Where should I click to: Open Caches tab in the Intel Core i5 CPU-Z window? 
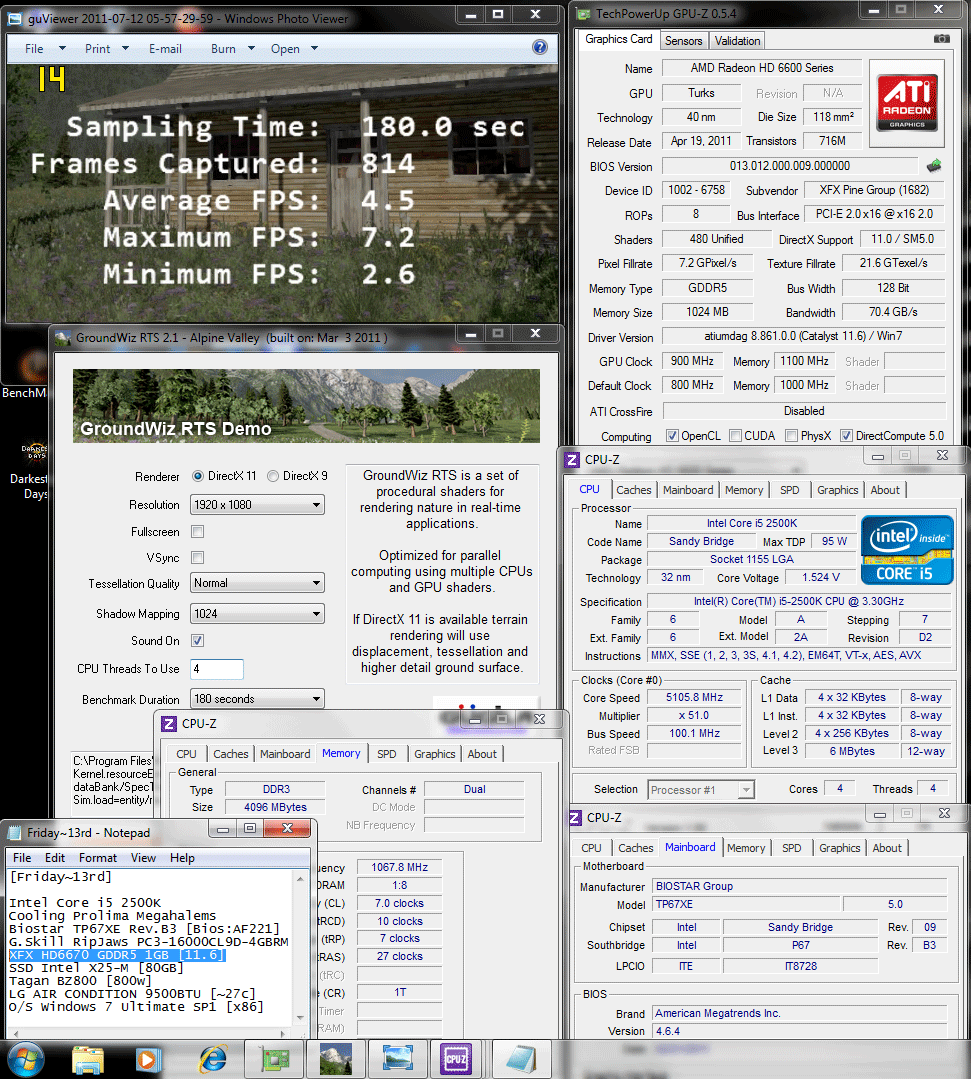pyautogui.click(x=633, y=490)
